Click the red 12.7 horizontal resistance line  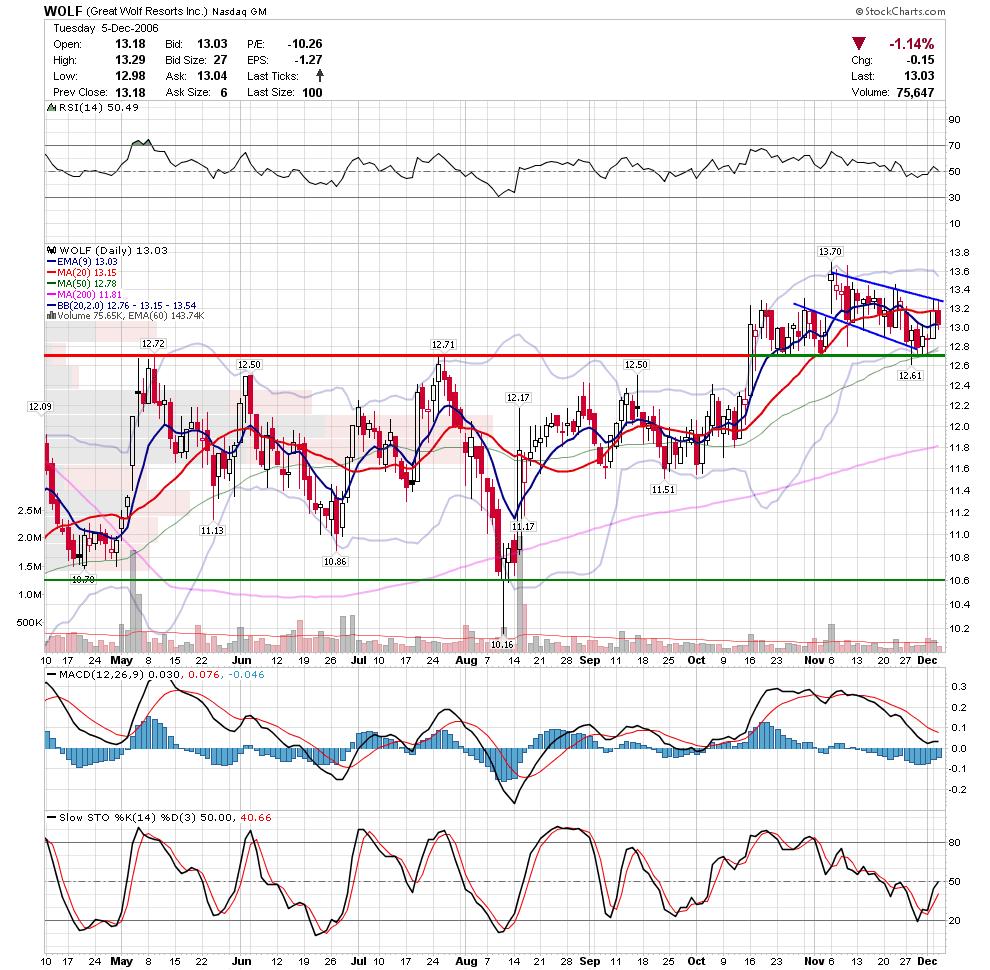398,356
